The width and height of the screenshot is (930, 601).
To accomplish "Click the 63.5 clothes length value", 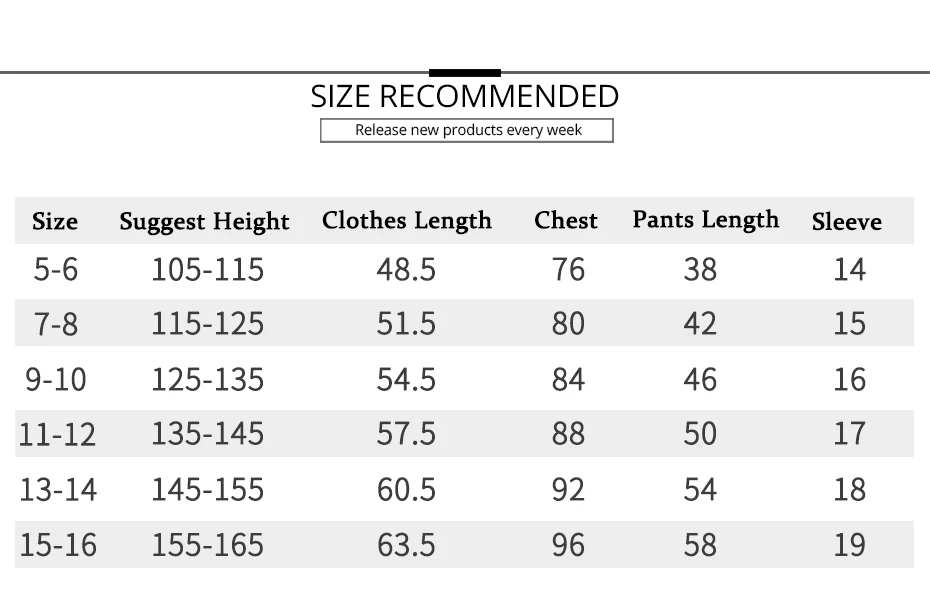I will (x=406, y=545).
